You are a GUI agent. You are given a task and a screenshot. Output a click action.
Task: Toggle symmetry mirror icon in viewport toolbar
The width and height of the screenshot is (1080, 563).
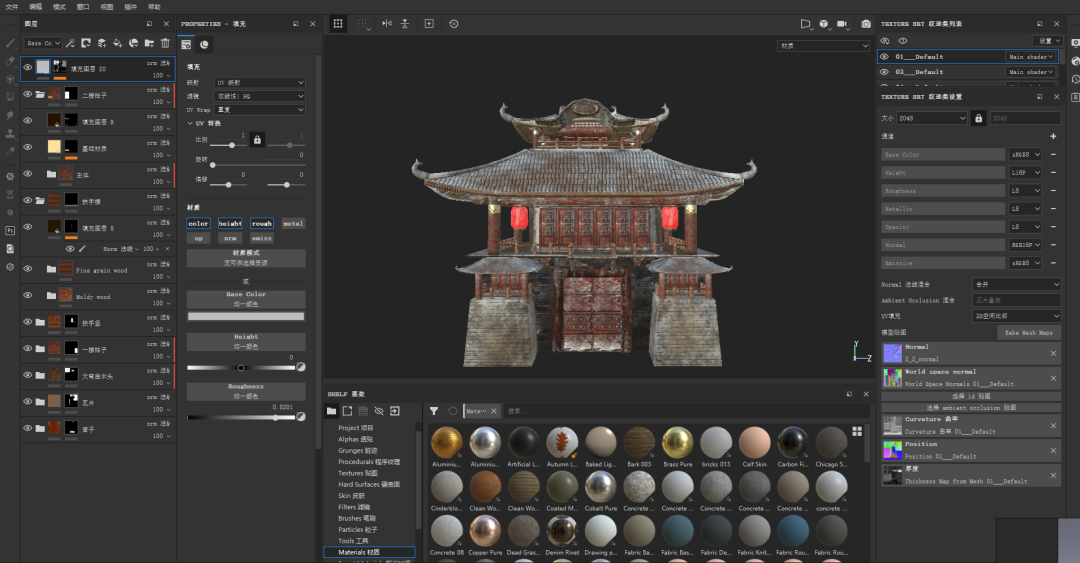point(387,23)
